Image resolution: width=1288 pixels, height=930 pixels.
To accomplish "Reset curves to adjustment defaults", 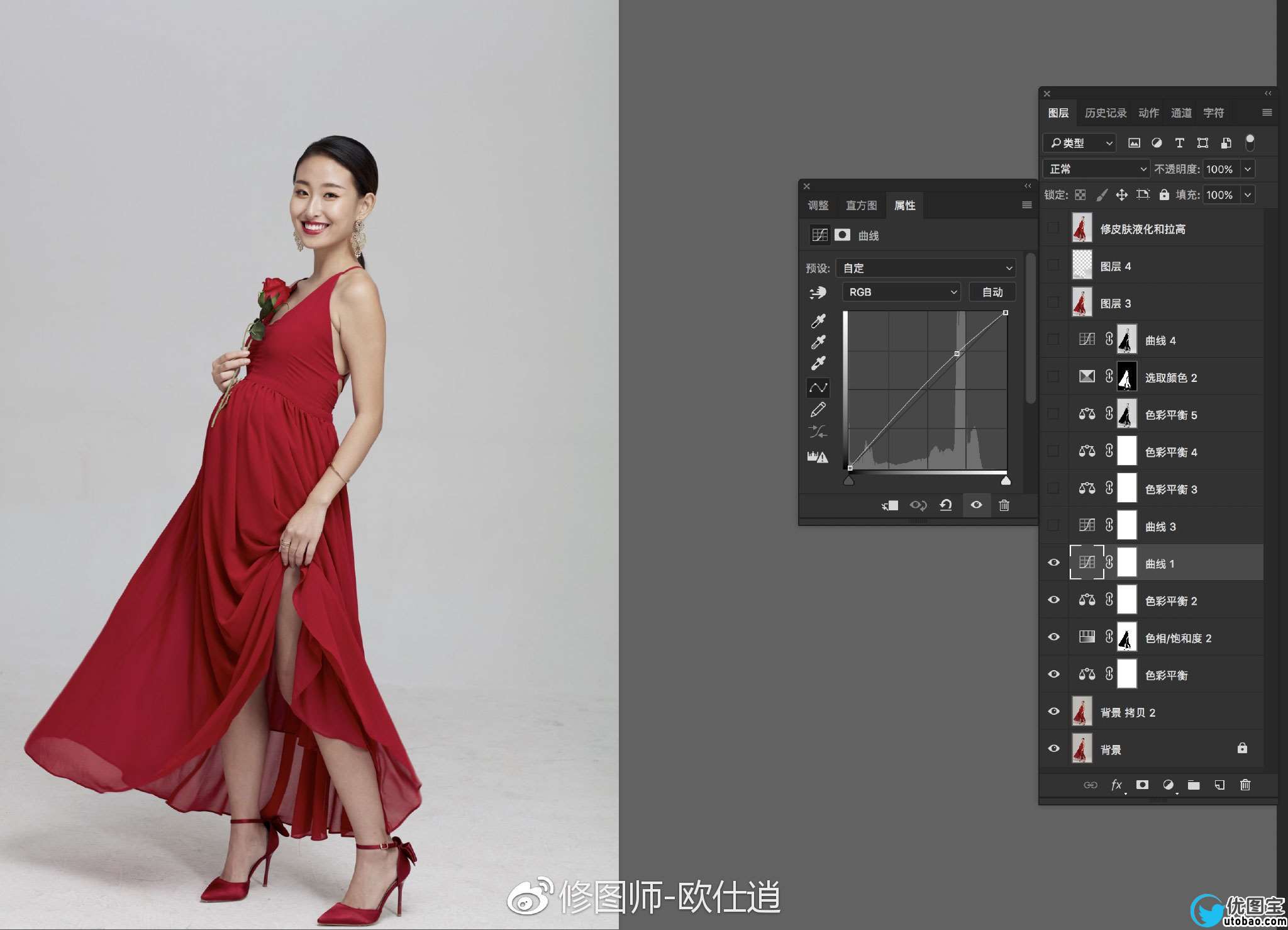I will (946, 505).
